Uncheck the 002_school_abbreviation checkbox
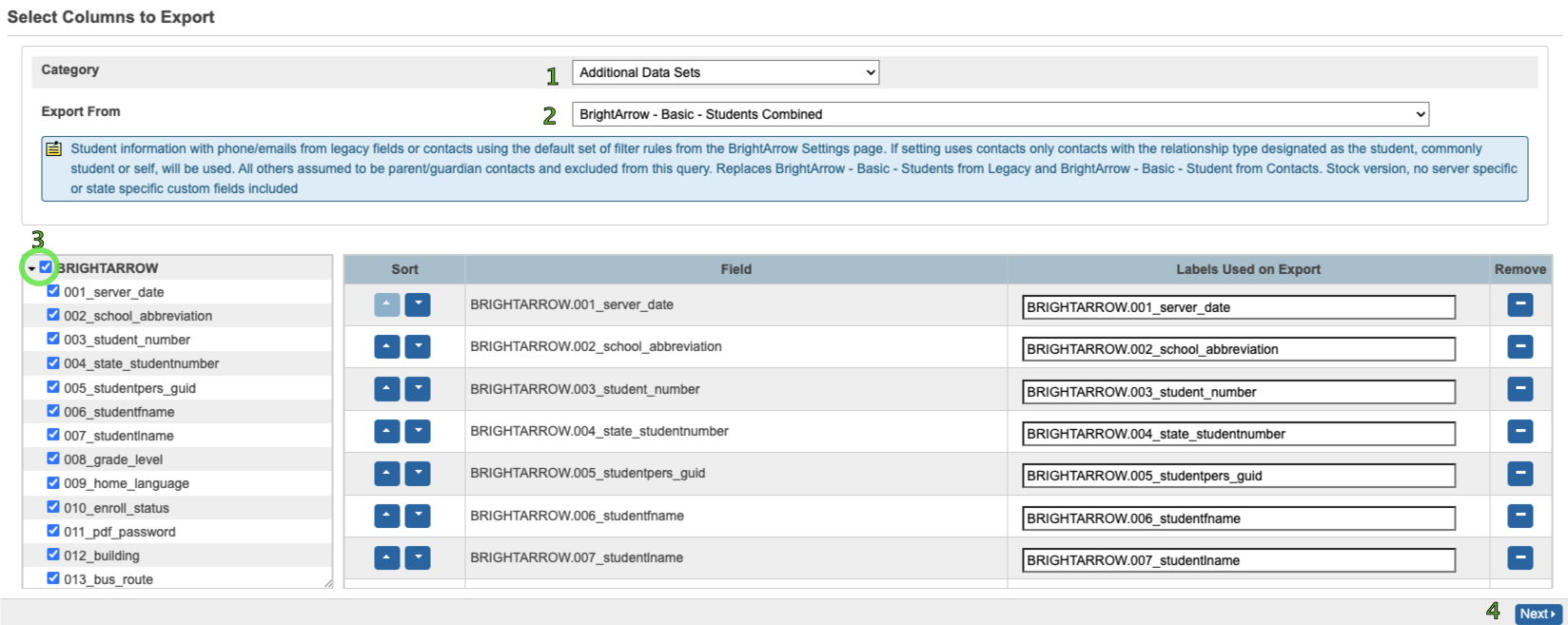 53,315
